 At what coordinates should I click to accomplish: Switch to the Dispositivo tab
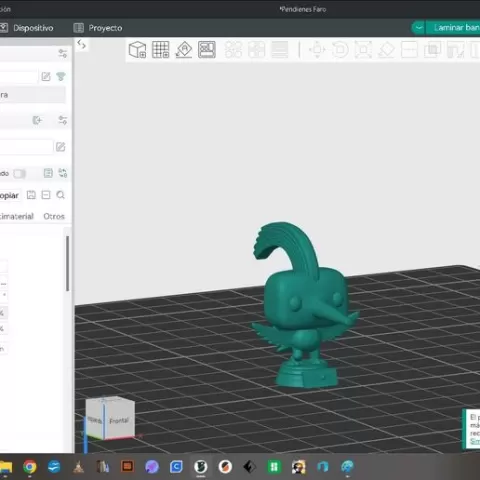tap(27, 28)
